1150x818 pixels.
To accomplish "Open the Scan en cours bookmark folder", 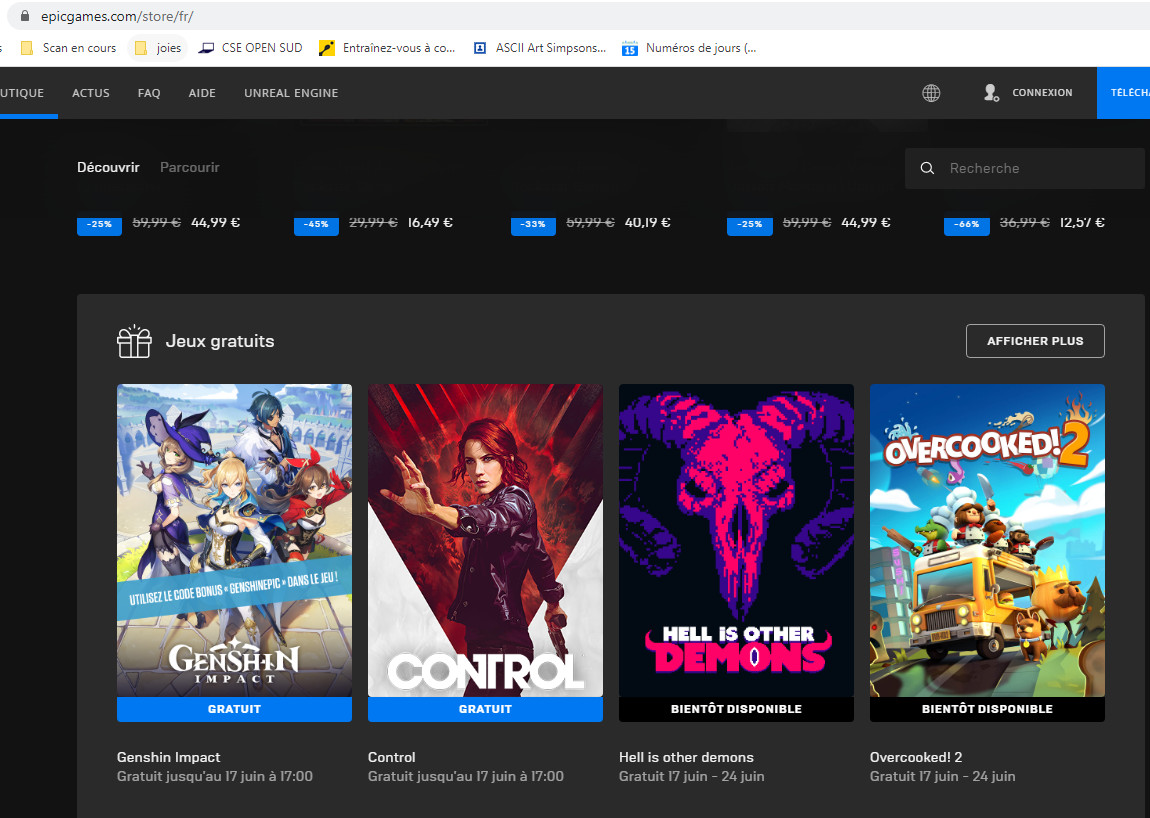I will (69, 48).
